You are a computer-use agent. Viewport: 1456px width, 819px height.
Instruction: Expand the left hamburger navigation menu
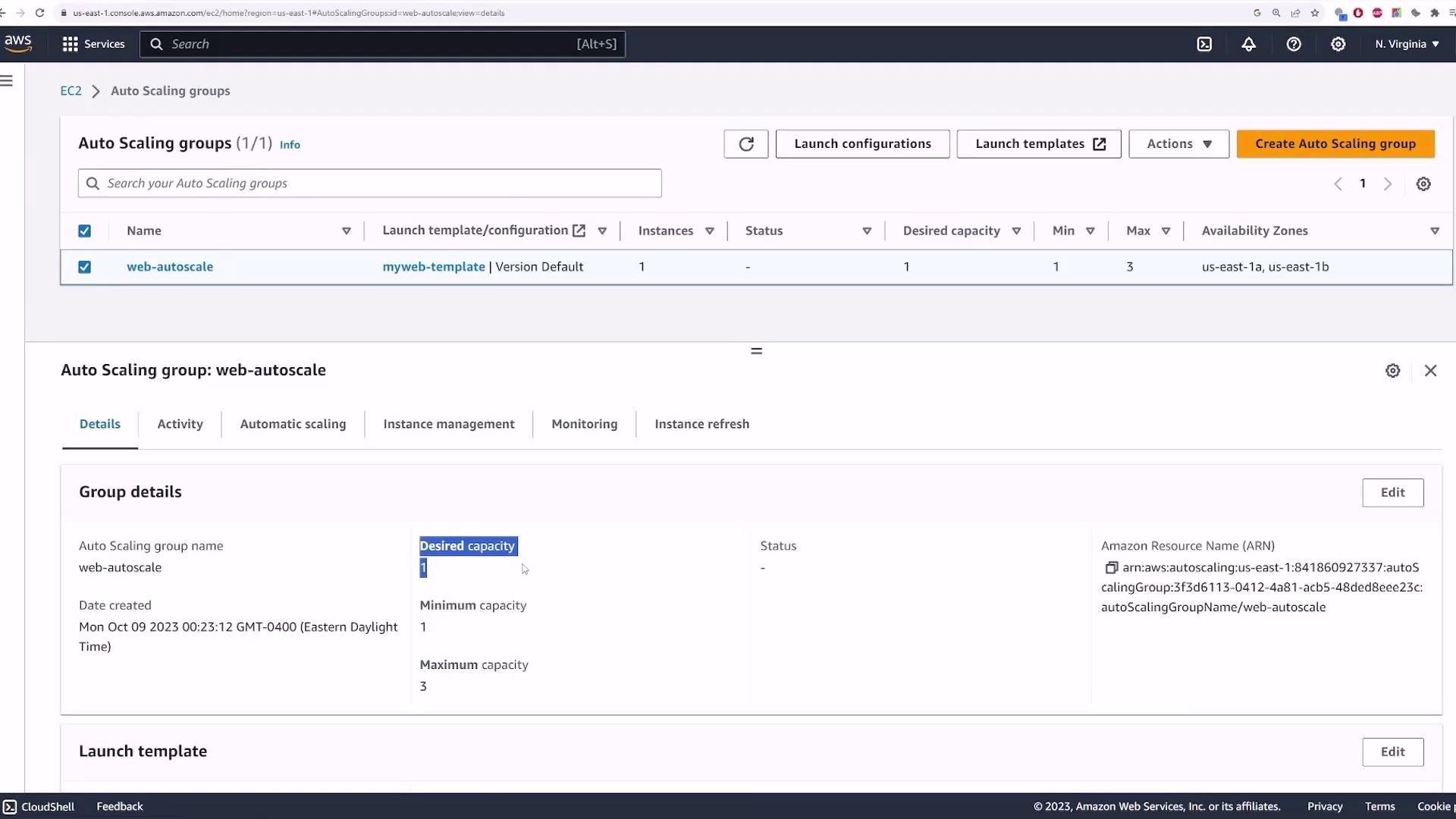click(x=8, y=81)
